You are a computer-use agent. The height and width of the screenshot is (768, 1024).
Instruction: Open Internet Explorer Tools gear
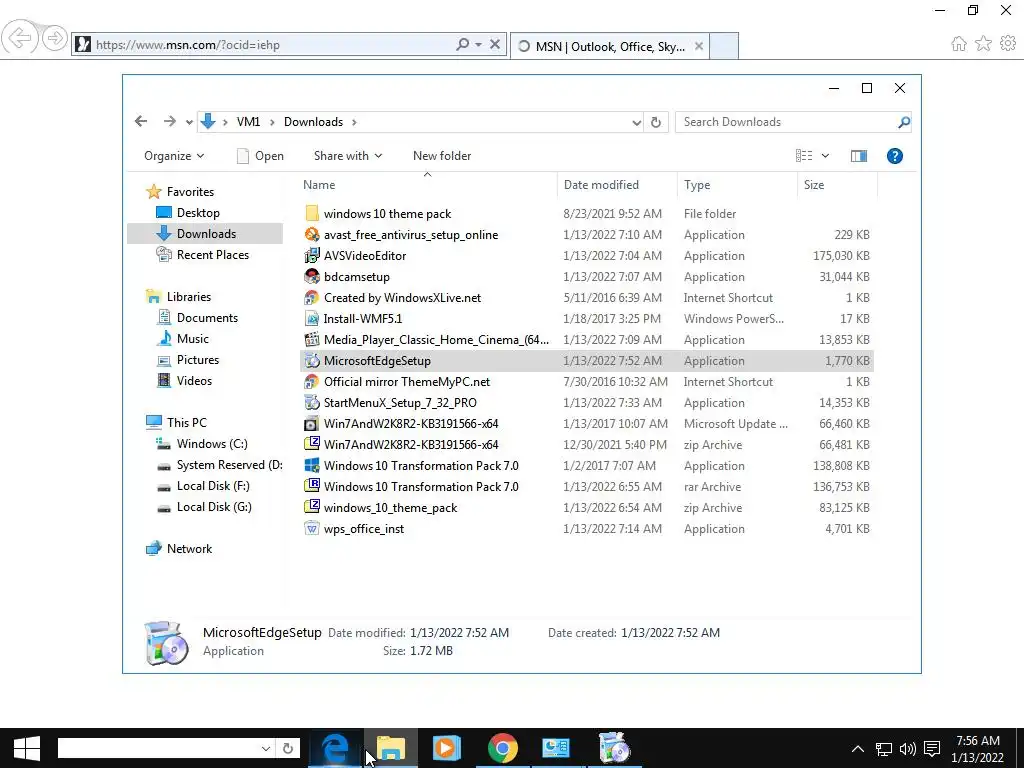coord(1008,44)
